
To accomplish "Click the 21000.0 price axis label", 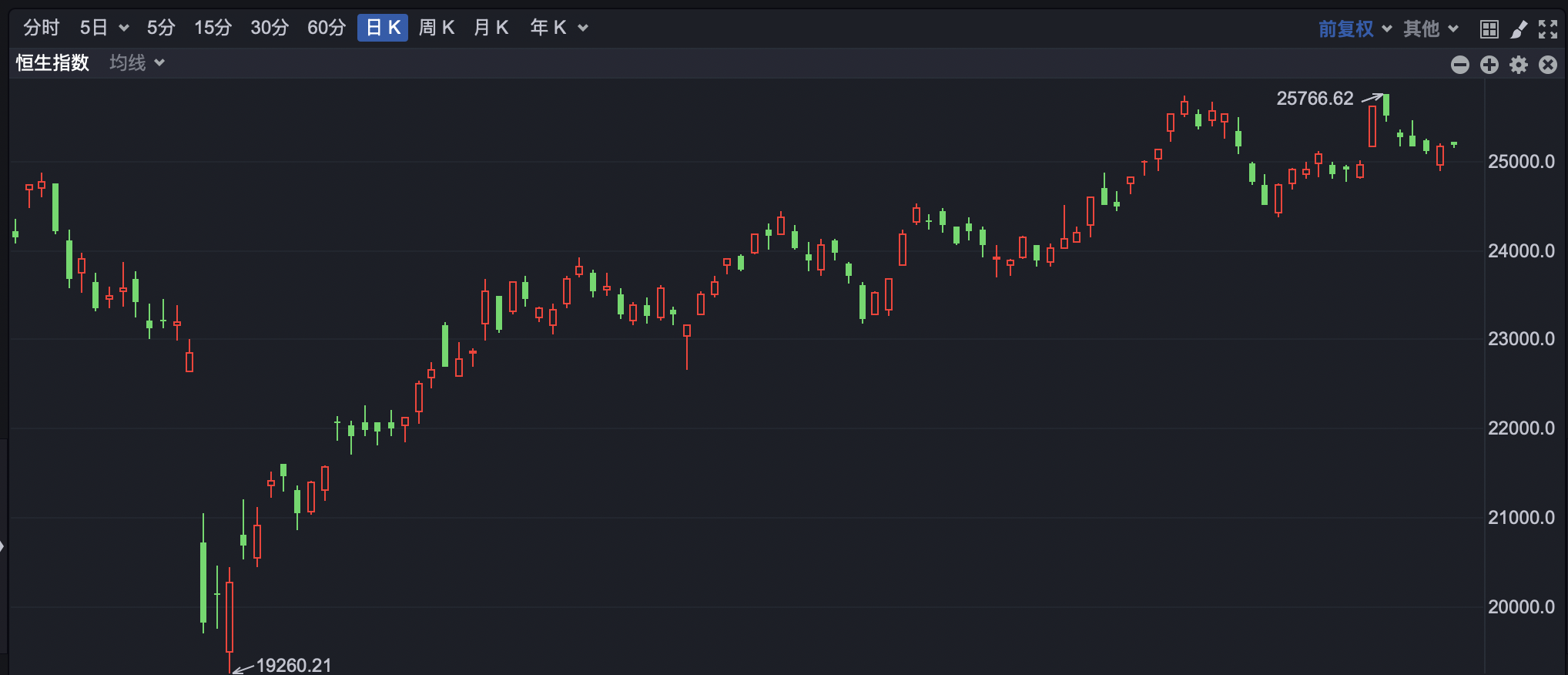I will (1521, 518).
